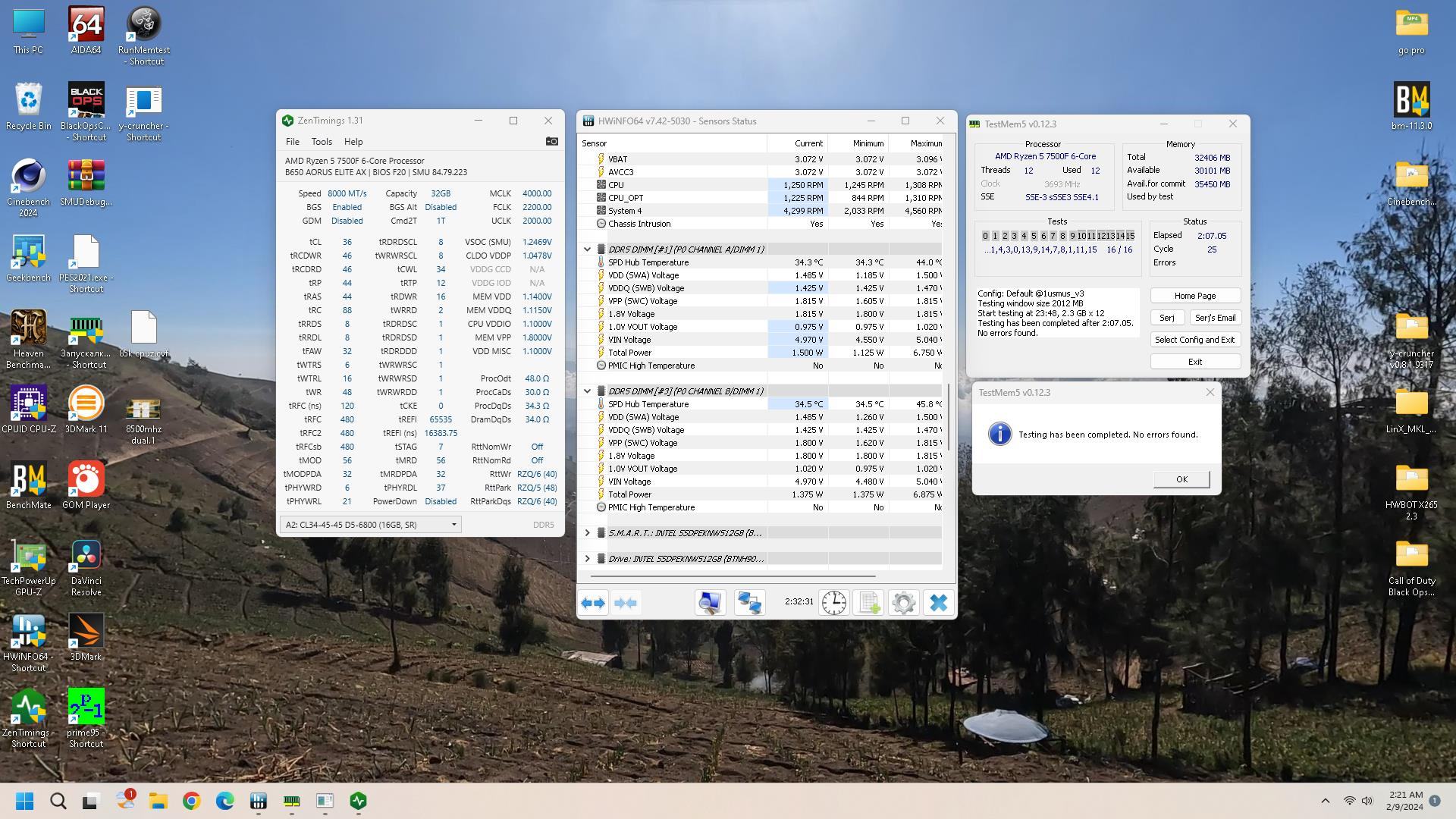The width and height of the screenshot is (1456, 819).
Task: Select the Cinebench 2024 desktop icon
Action: tap(29, 188)
